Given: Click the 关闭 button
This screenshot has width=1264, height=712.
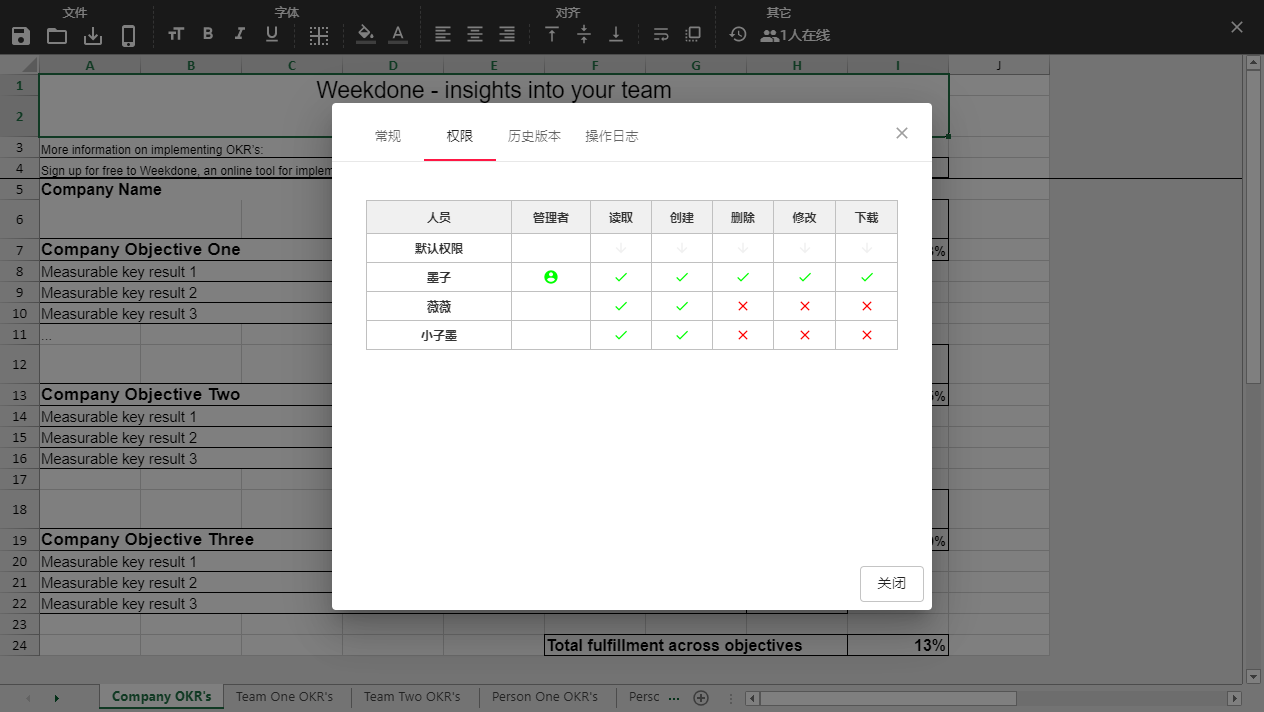Looking at the screenshot, I should click(x=891, y=583).
